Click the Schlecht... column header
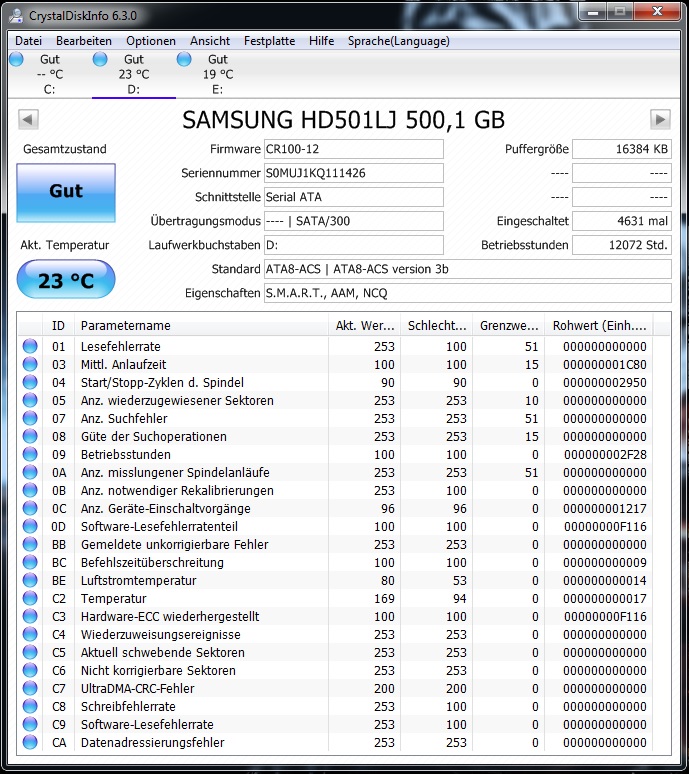Viewport: 689px width, 774px height. coord(437,326)
